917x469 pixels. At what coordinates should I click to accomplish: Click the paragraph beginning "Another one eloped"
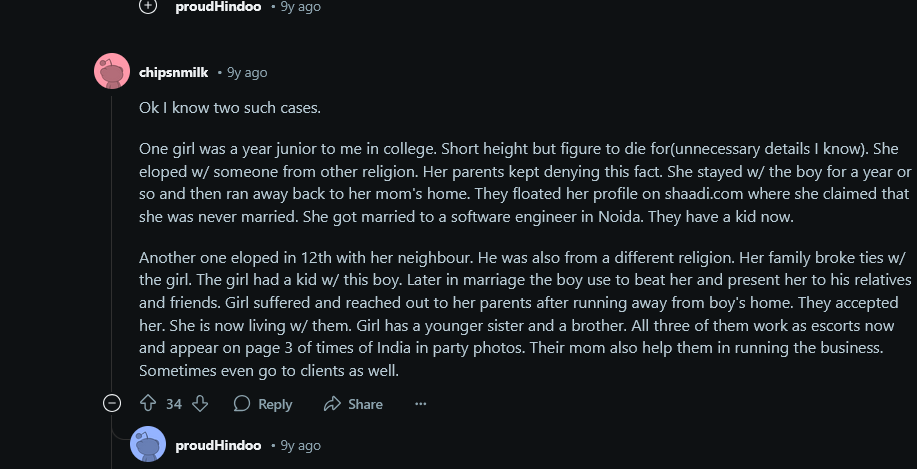click(x=525, y=314)
